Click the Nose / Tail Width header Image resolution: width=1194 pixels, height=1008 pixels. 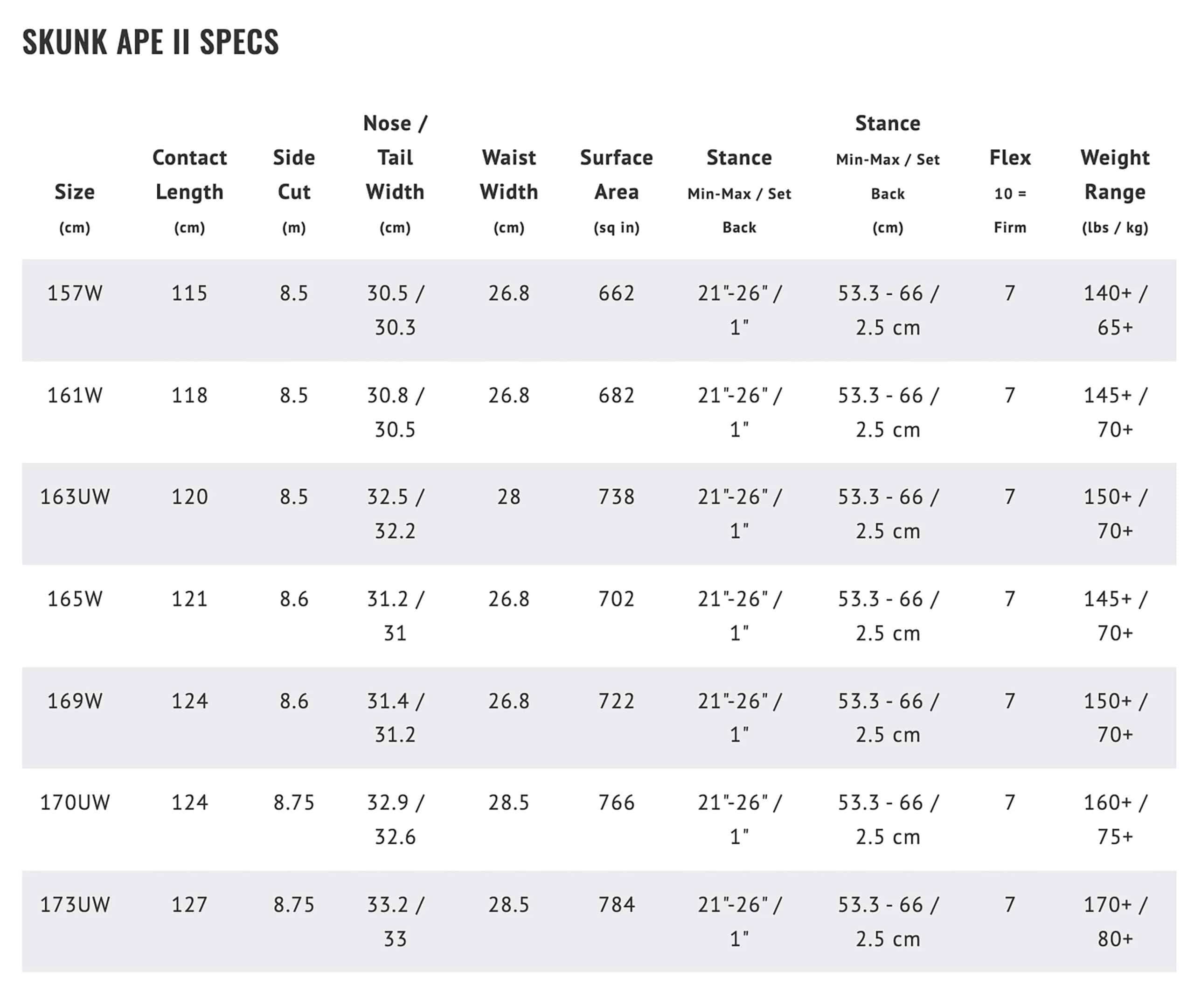tap(395, 158)
